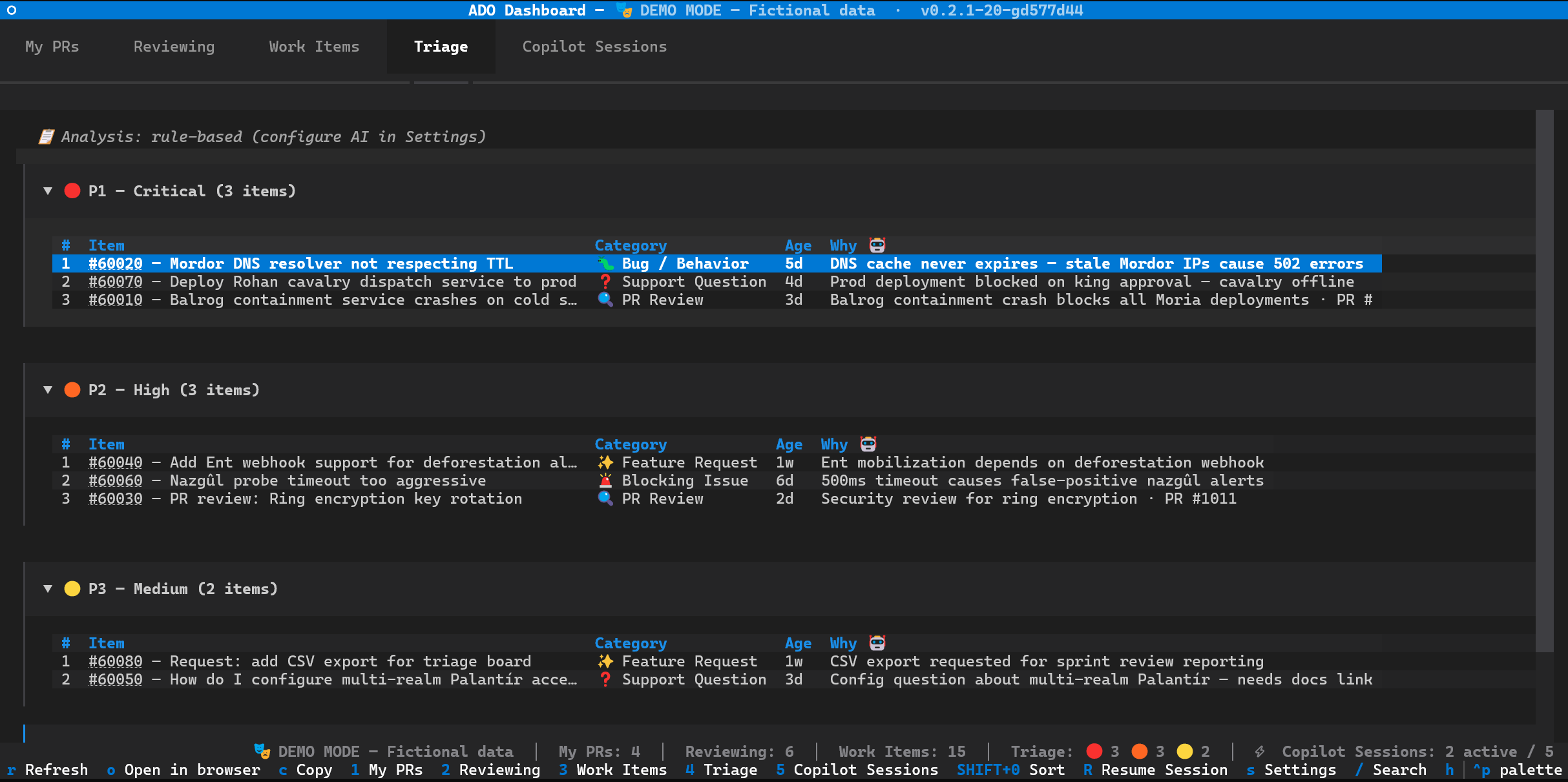
Task: Click sparkle icon for #60040 Feature Request
Action: (x=605, y=462)
